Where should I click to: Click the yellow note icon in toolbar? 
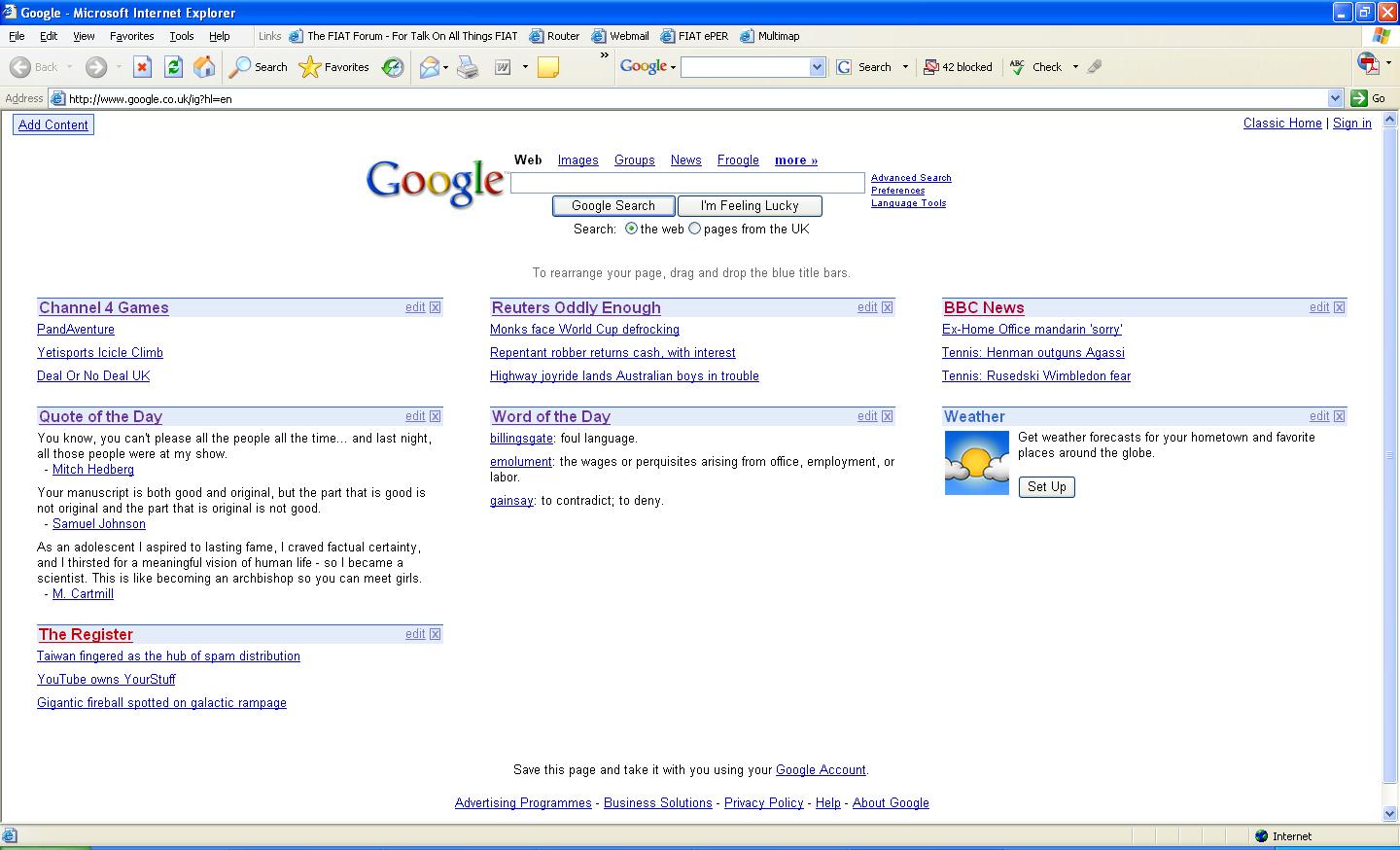[x=548, y=67]
